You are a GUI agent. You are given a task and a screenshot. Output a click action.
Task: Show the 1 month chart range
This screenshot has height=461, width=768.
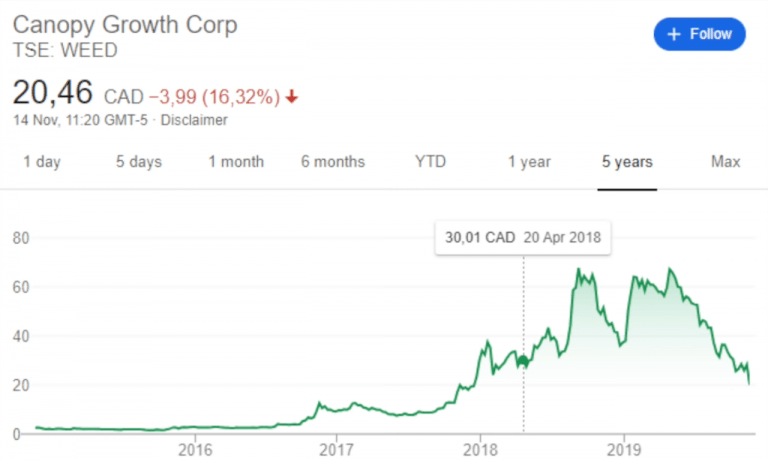click(x=236, y=162)
